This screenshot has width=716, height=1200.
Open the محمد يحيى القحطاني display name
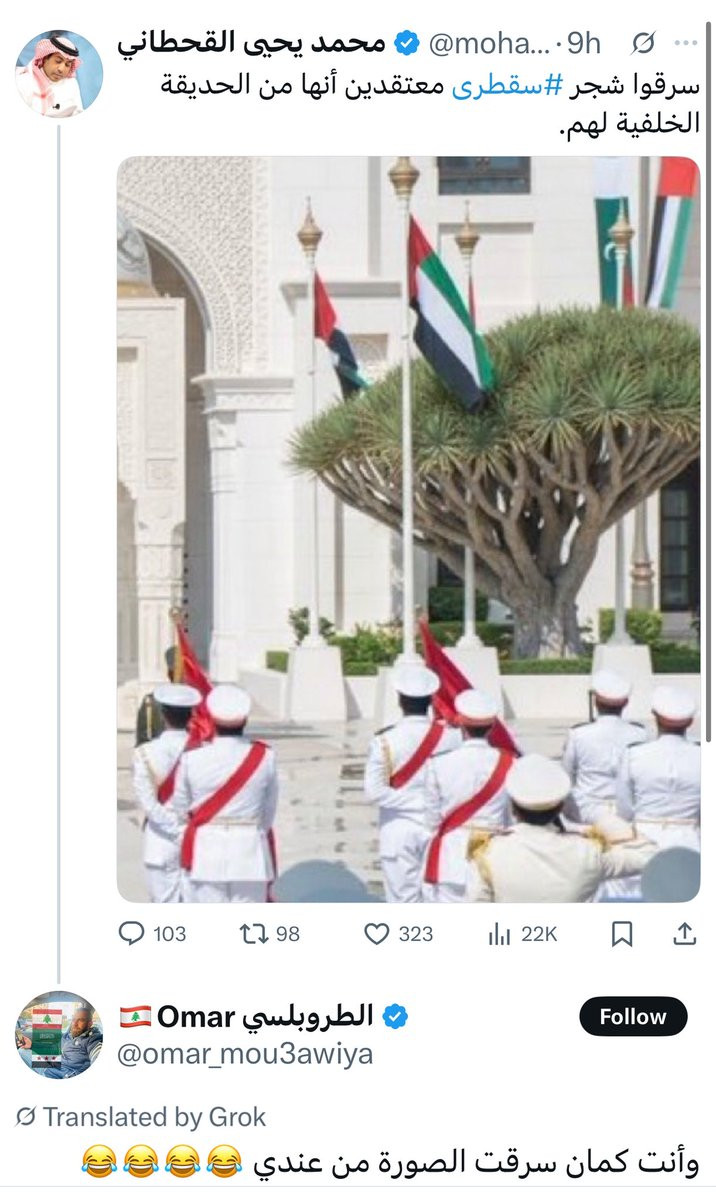click(x=250, y=43)
